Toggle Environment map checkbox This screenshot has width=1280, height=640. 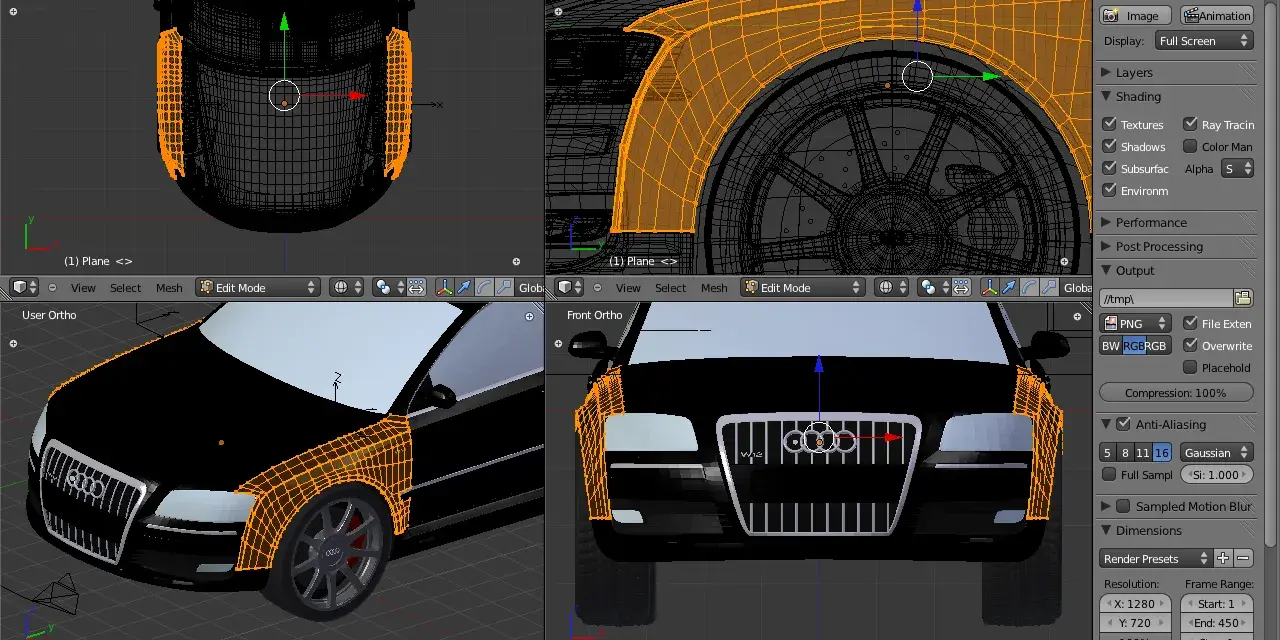pyautogui.click(x=1109, y=190)
